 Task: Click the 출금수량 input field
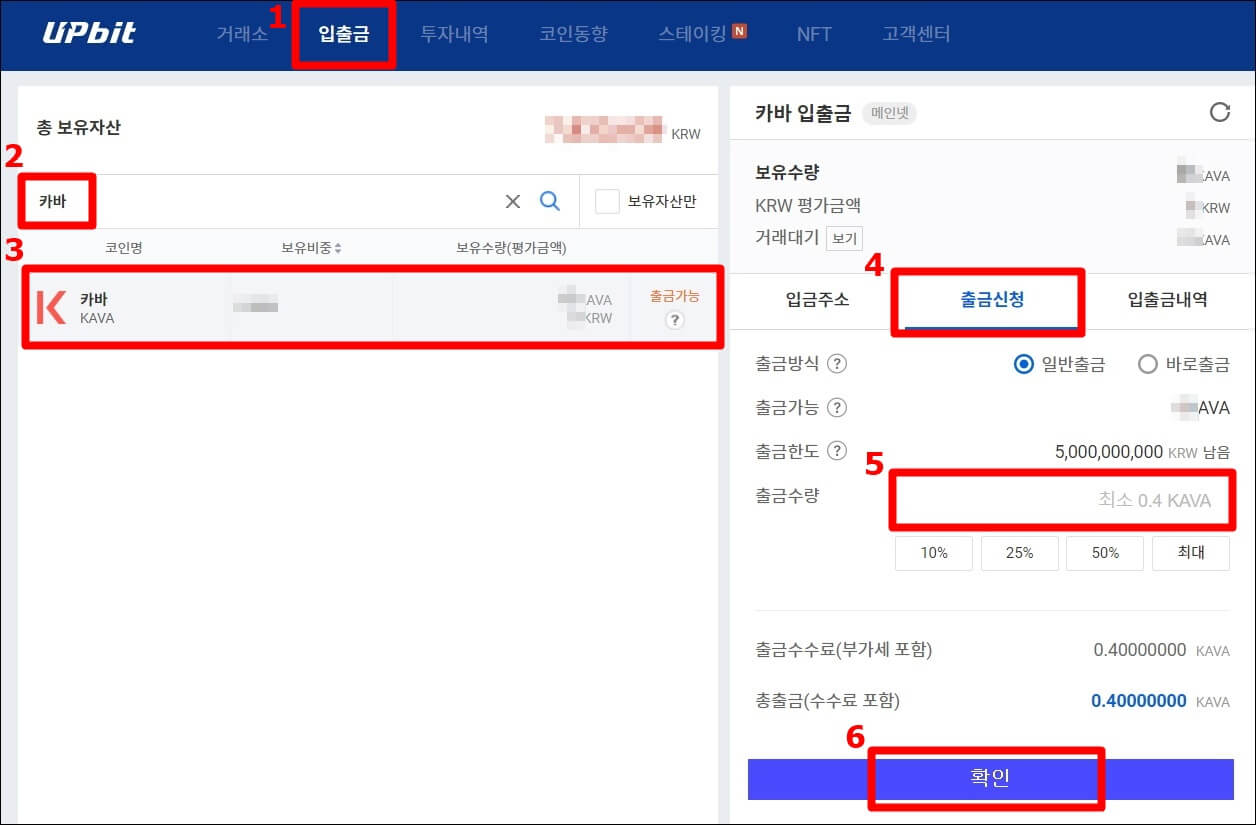coord(1063,500)
